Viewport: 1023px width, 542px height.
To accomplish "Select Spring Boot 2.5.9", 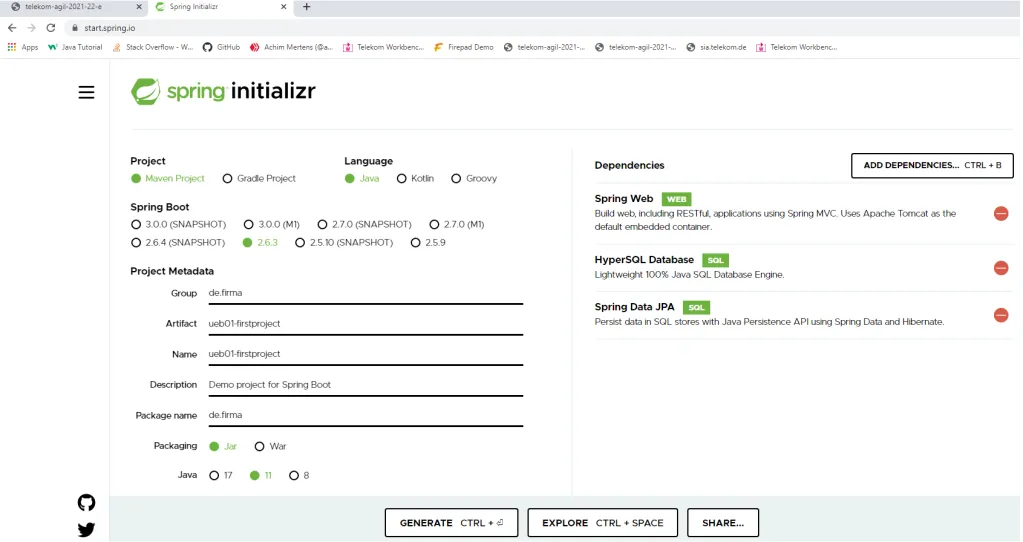I will point(428,243).
